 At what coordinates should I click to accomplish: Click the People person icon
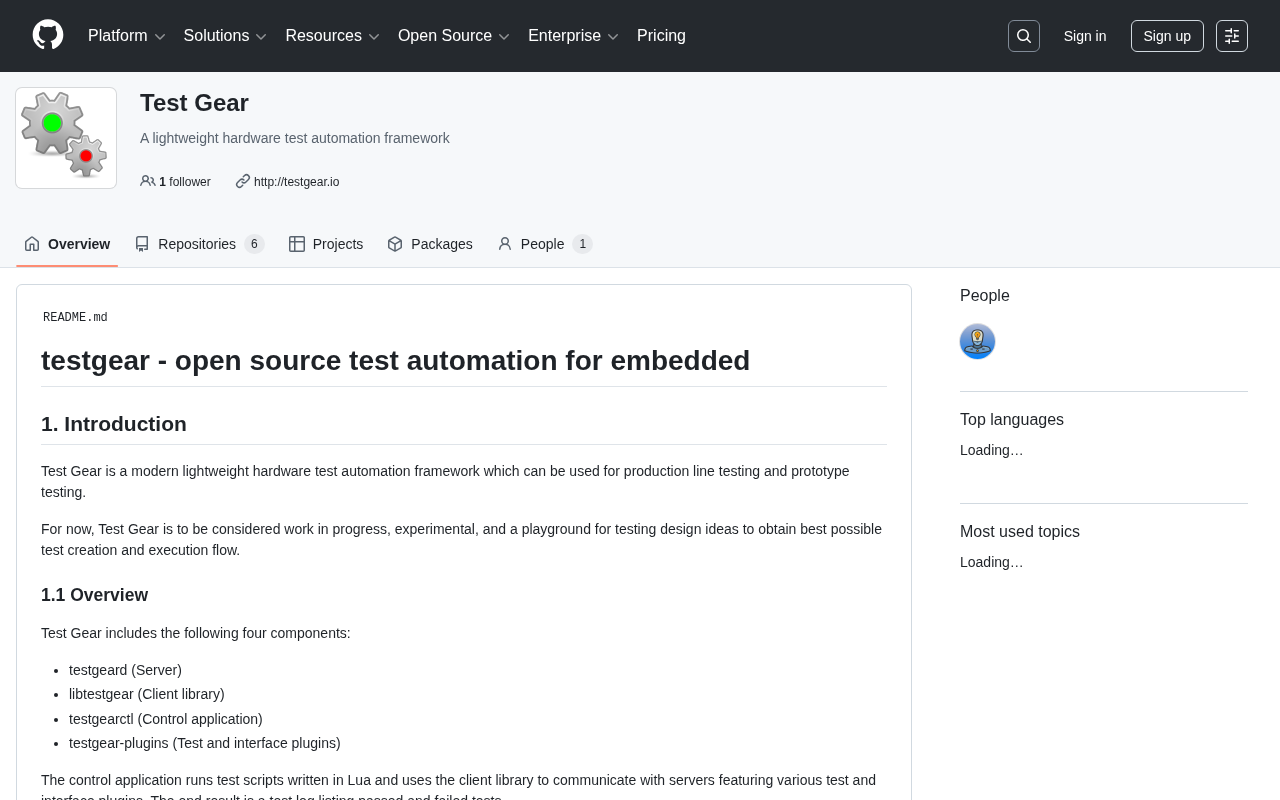505,244
